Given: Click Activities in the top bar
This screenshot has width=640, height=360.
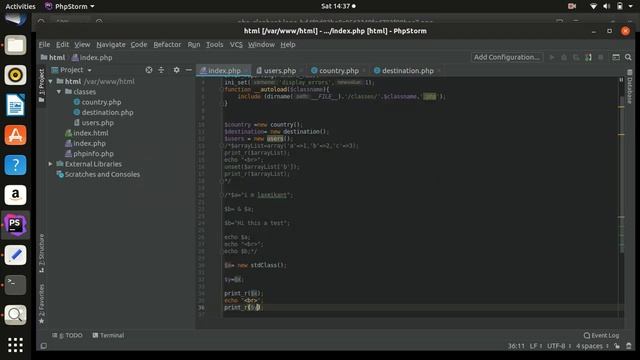Looking at the screenshot, I should pos(20,6).
